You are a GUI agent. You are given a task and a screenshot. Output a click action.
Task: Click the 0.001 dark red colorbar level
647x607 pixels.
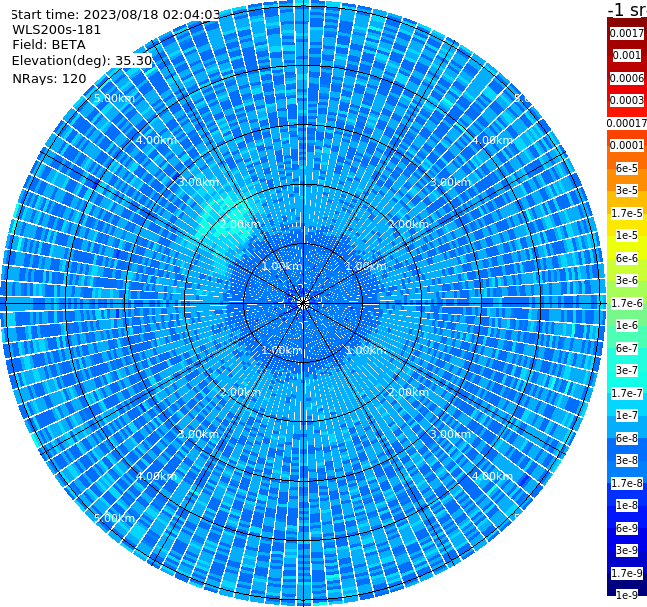[x=627, y=55]
